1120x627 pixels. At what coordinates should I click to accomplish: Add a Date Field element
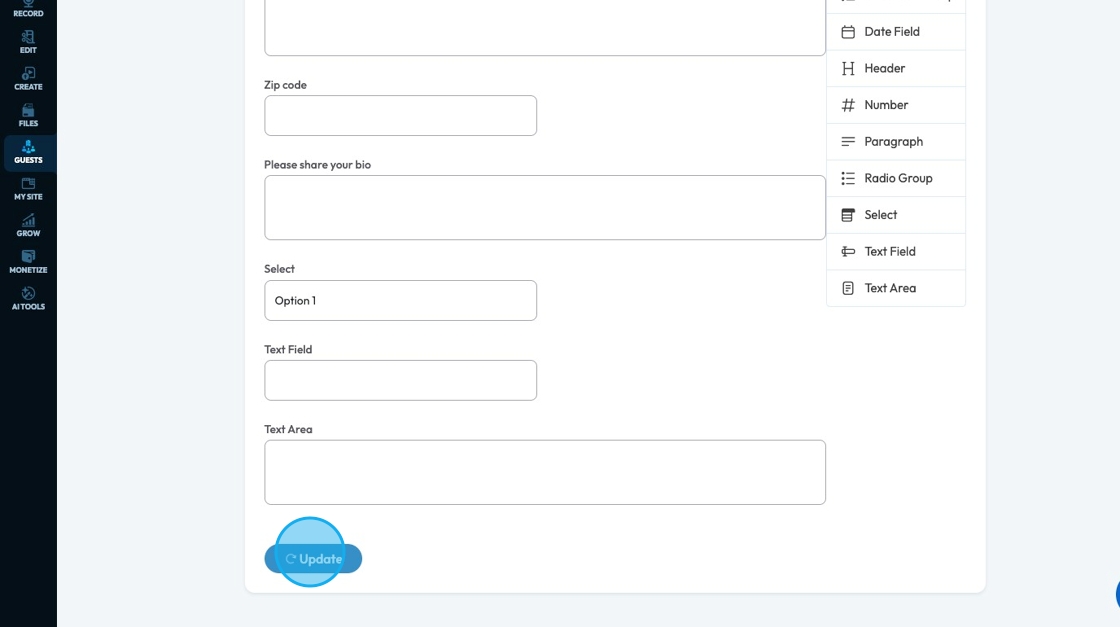click(x=896, y=31)
